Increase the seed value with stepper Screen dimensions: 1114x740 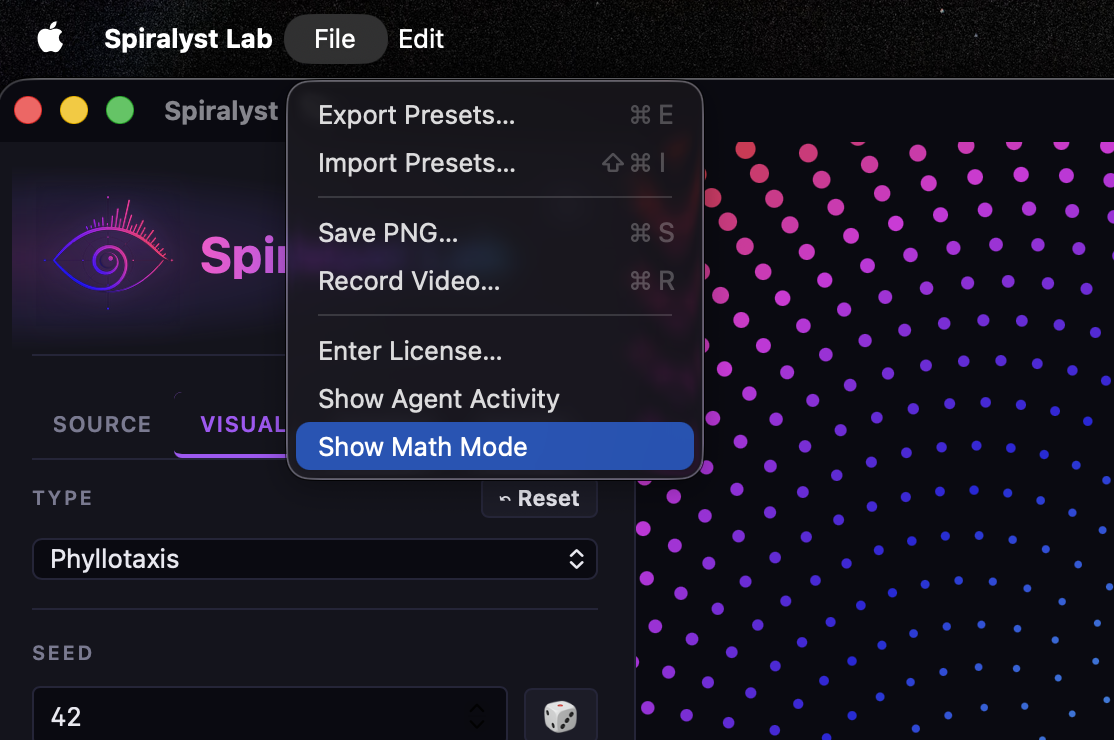pos(477,708)
